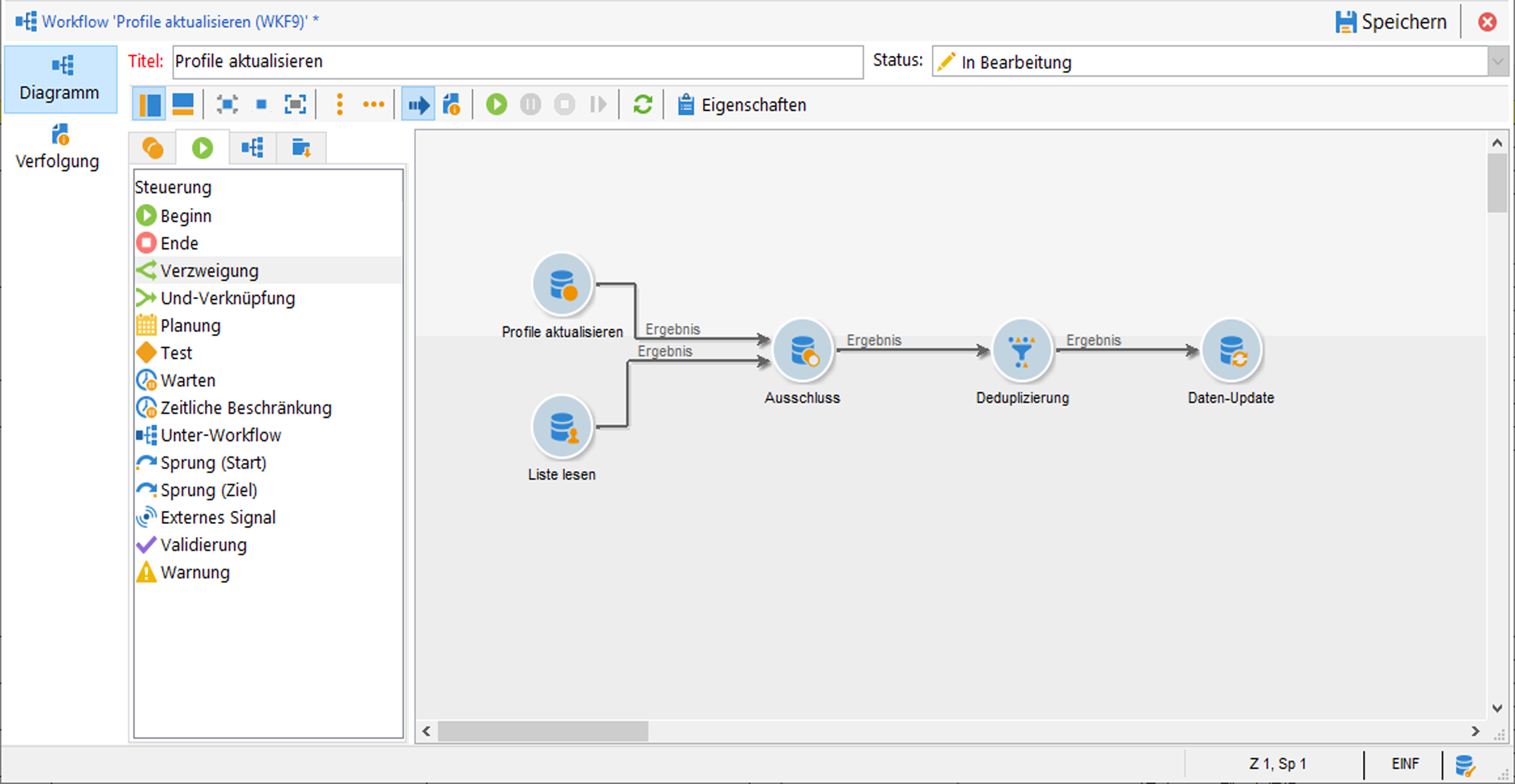Start the workflow with green play button
Image resolution: width=1515 pixels, height=784 pixels.
tap(496, 105)
